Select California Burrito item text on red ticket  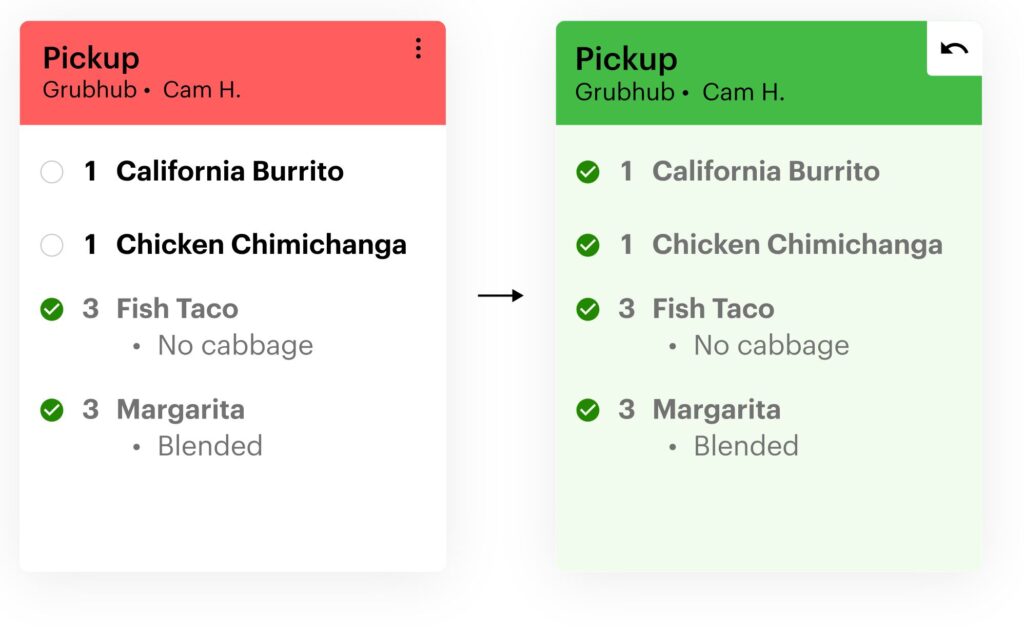229,171
